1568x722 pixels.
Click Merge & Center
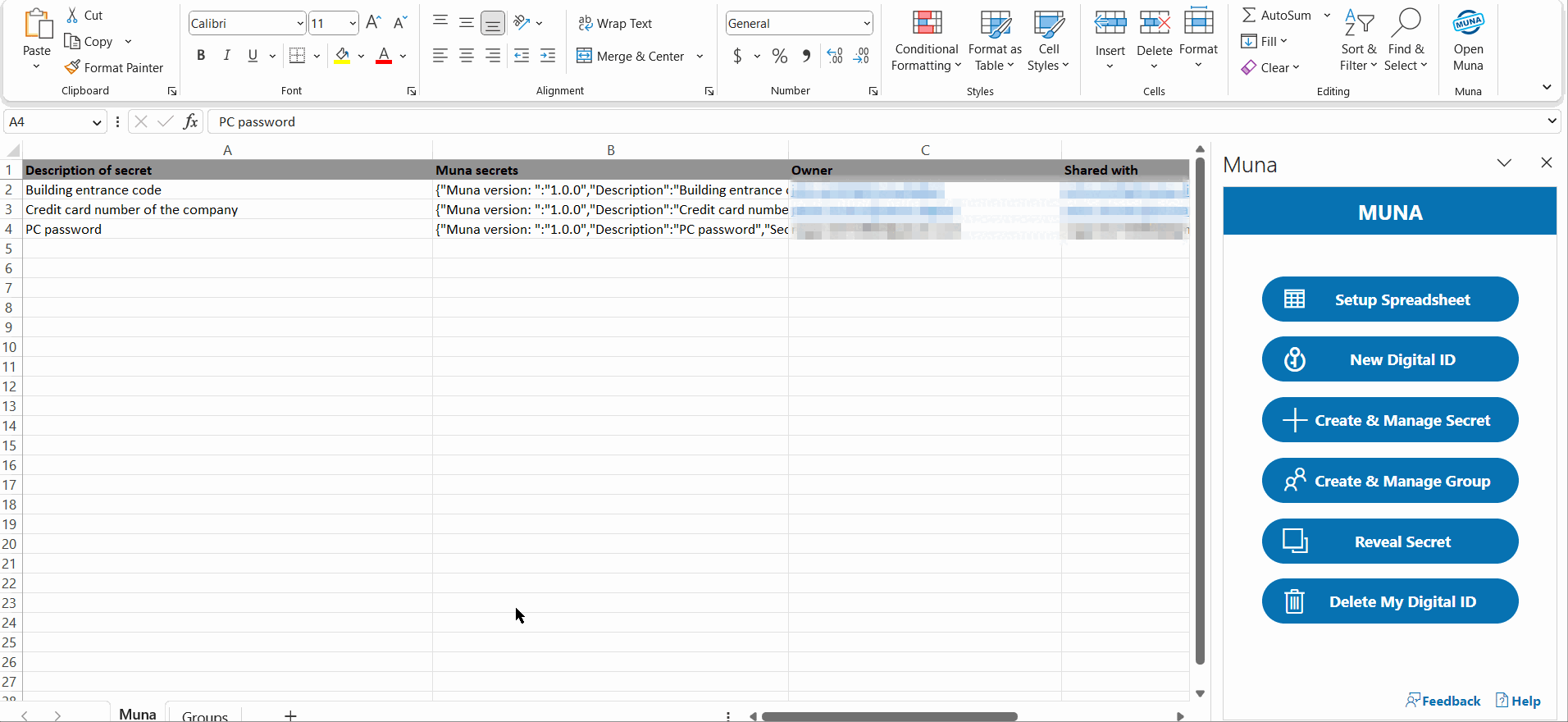[x=631, y=56]
